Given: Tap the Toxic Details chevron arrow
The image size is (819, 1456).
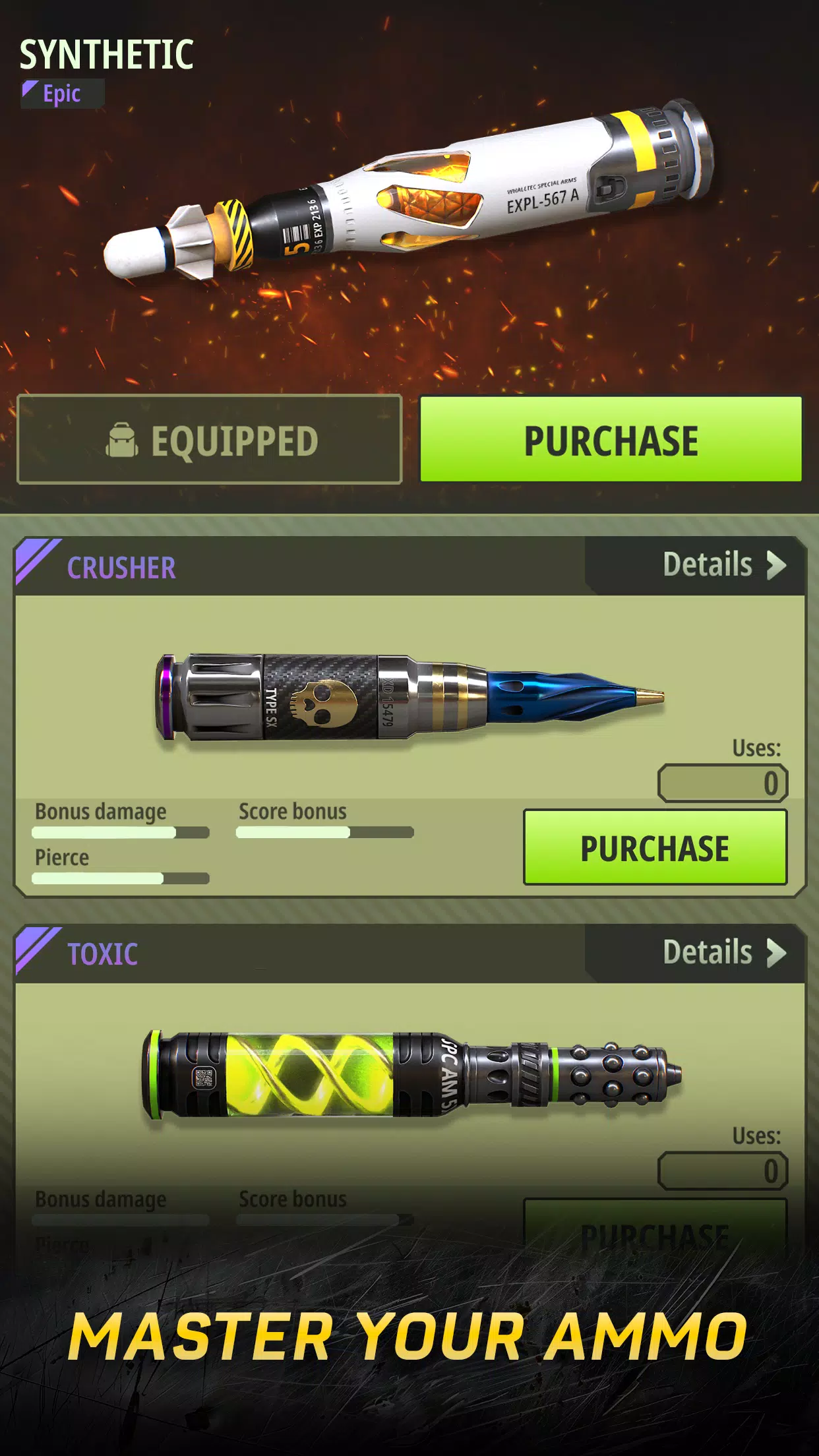Looking at the screenshot, I should [777, 953].
